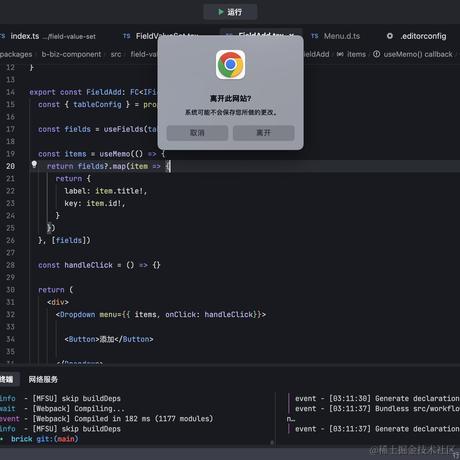Viewport: 460px width, 460px height.
Task: Click 'handleClick' declaration on line 28
Action: (88, 265)
